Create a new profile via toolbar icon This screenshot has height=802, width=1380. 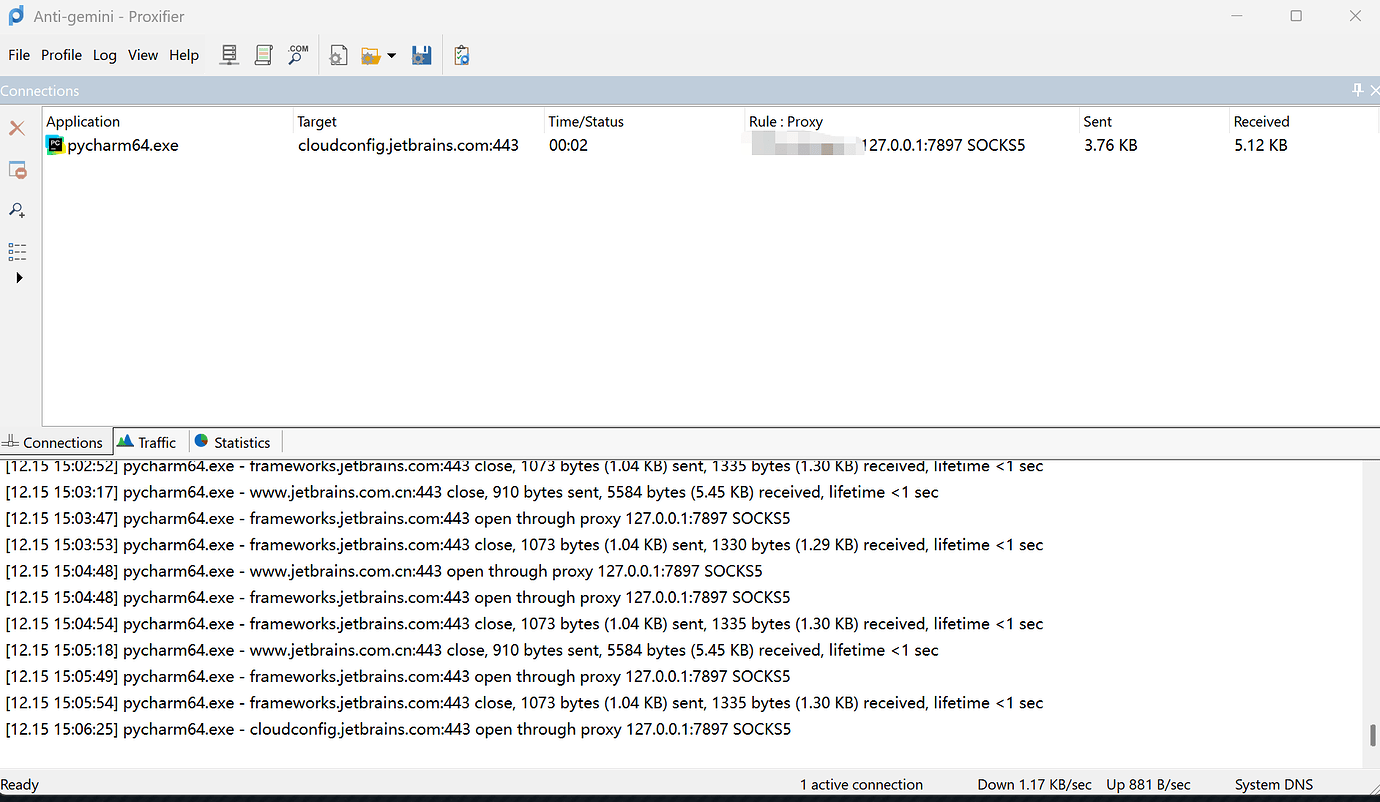(x=338, y=55)
